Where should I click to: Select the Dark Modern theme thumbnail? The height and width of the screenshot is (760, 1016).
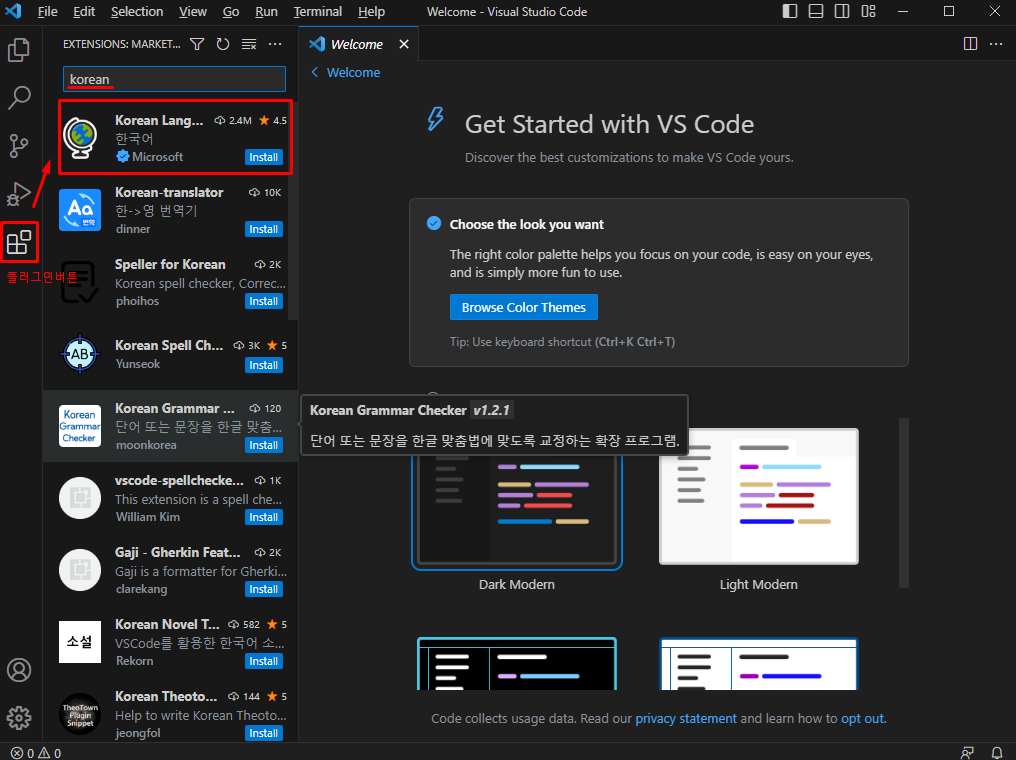(516, 508)
